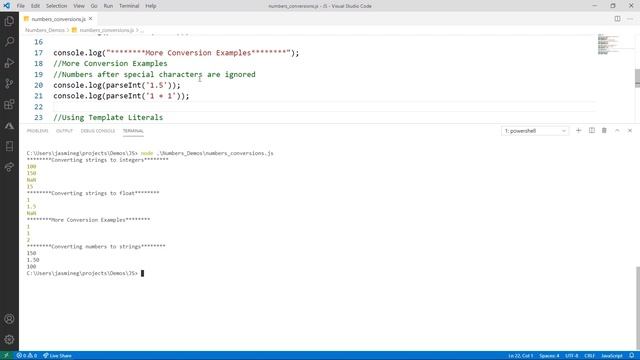Click line number 20 in gutter
Image resolution: width=640 pixels, height=360 pixels.
pos(38,85)
